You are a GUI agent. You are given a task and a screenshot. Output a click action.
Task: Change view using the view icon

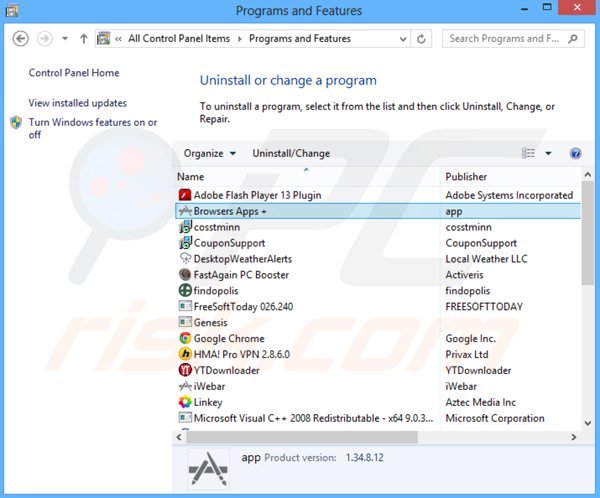coord(528,153)
